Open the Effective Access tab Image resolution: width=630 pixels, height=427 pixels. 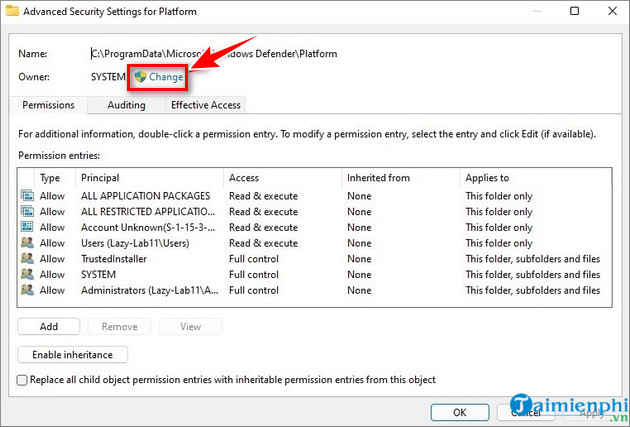tap(206, 105)
